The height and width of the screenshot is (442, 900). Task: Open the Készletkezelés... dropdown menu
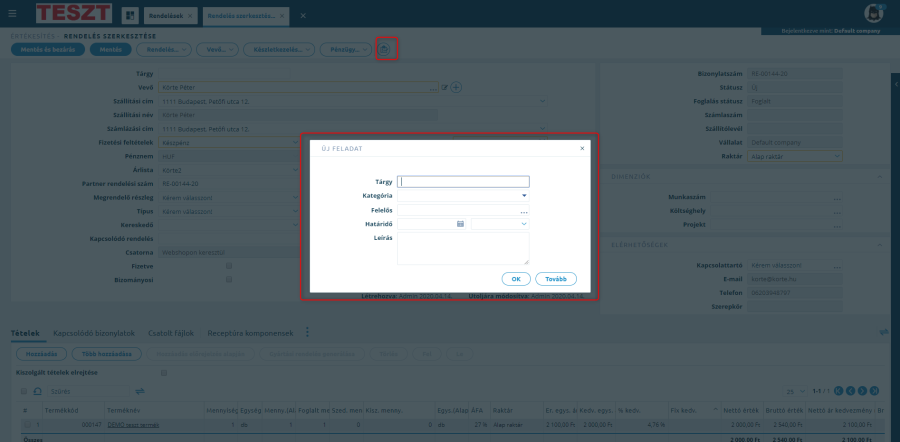280,50
